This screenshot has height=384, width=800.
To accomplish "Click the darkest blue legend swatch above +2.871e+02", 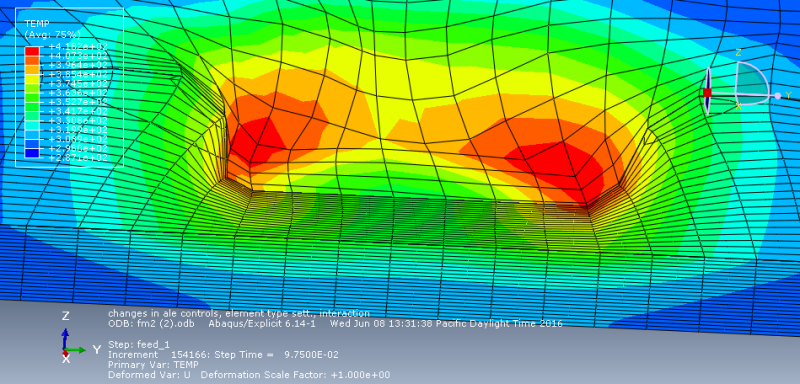I will pos(32,153).
